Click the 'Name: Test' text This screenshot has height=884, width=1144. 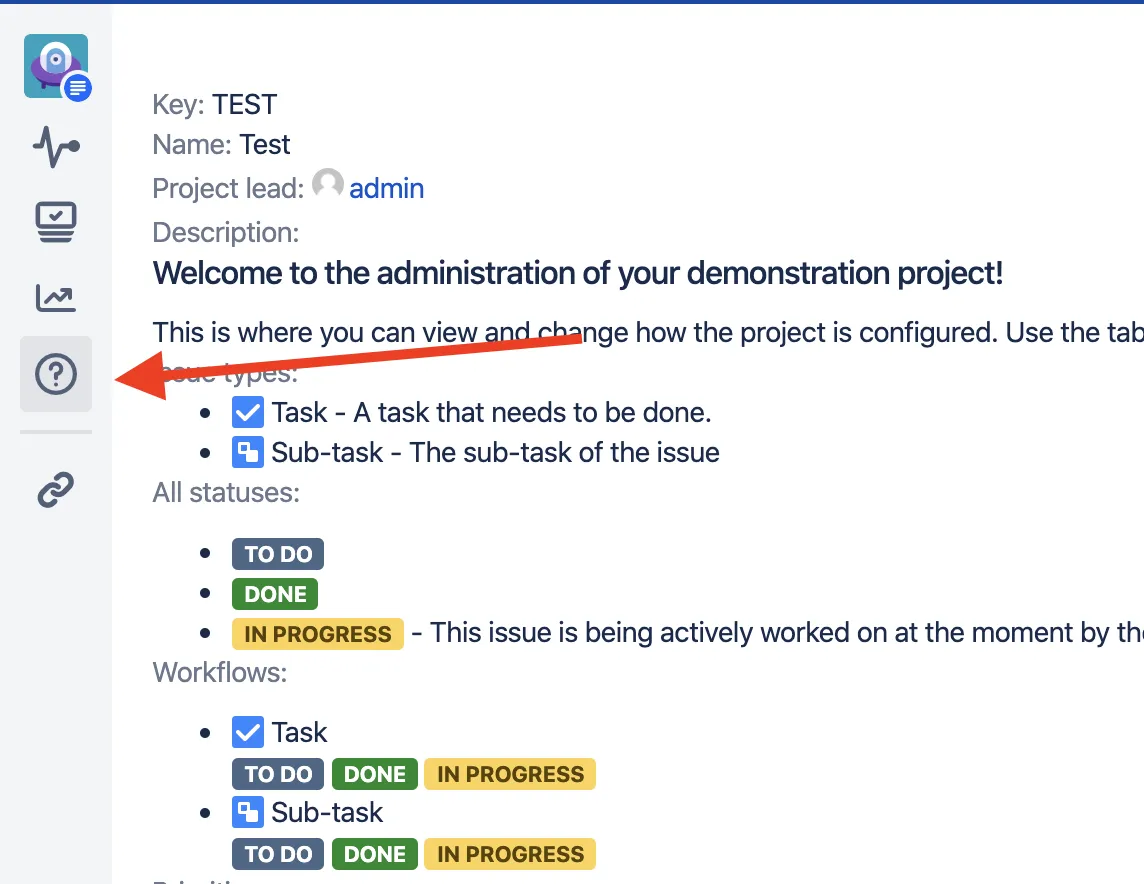coord(221,144)
